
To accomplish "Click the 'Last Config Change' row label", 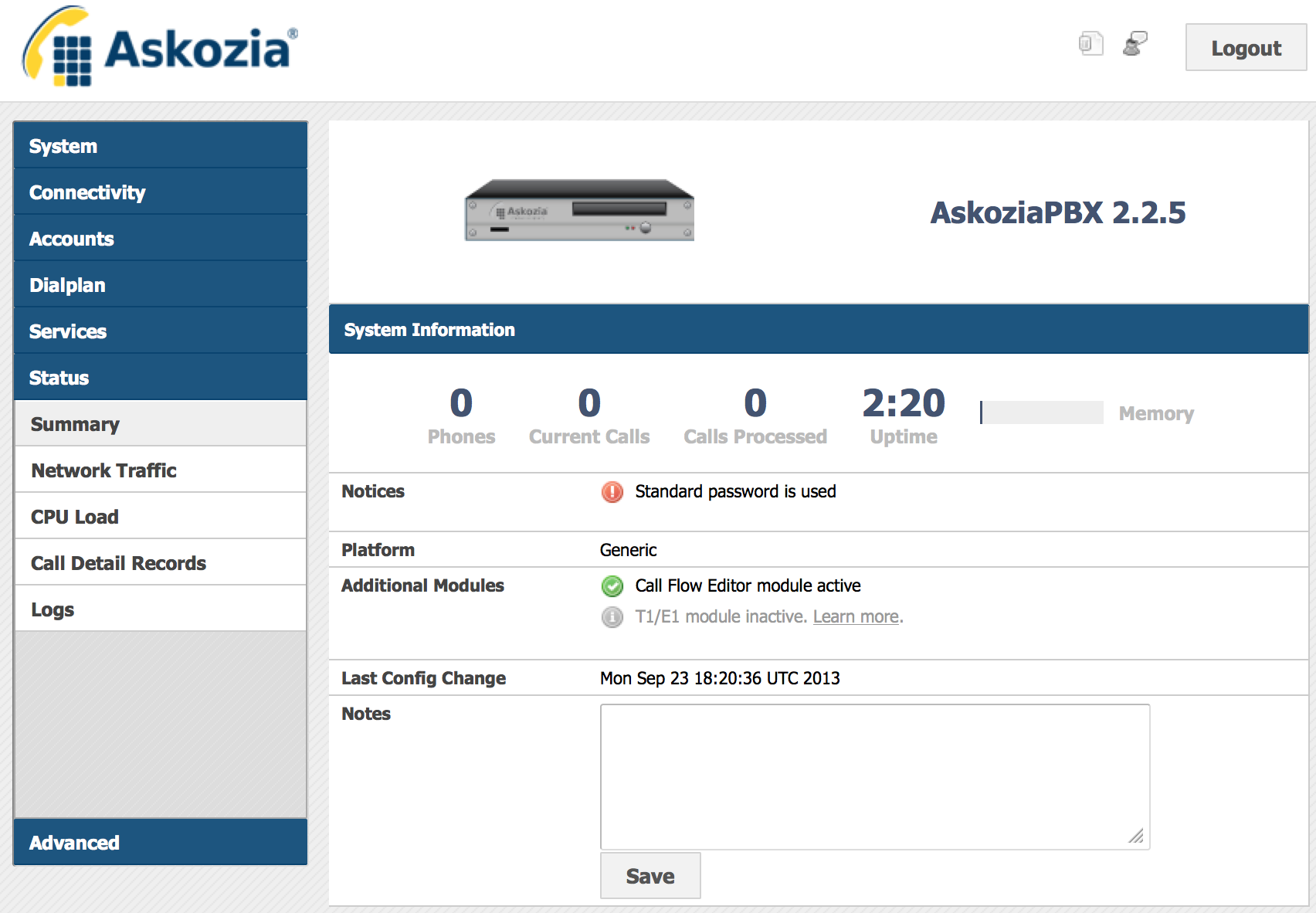I will pos(423,678).
